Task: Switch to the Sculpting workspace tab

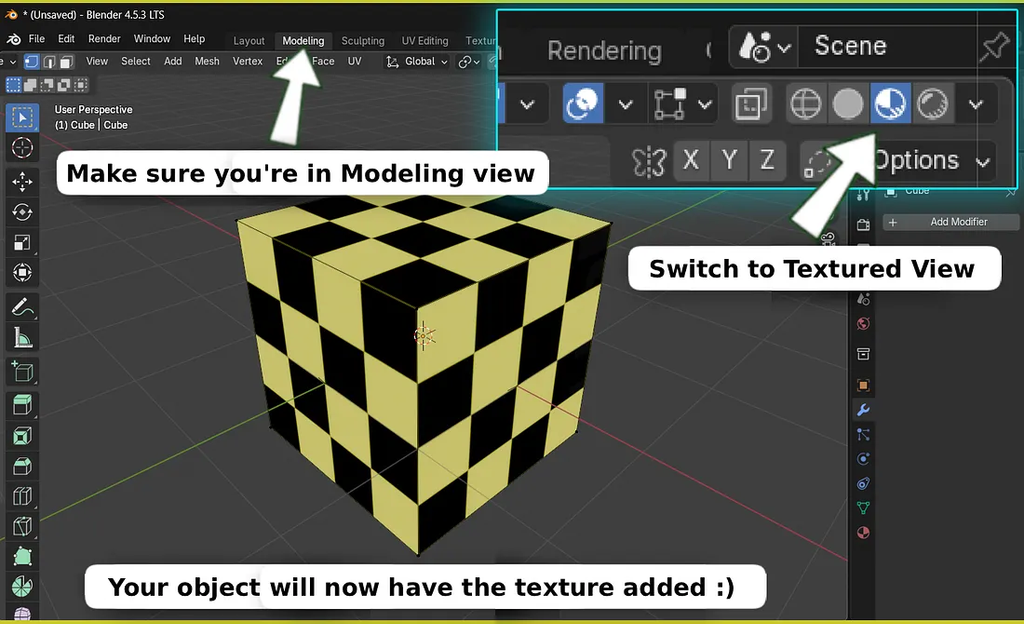Action: (363, 40)
